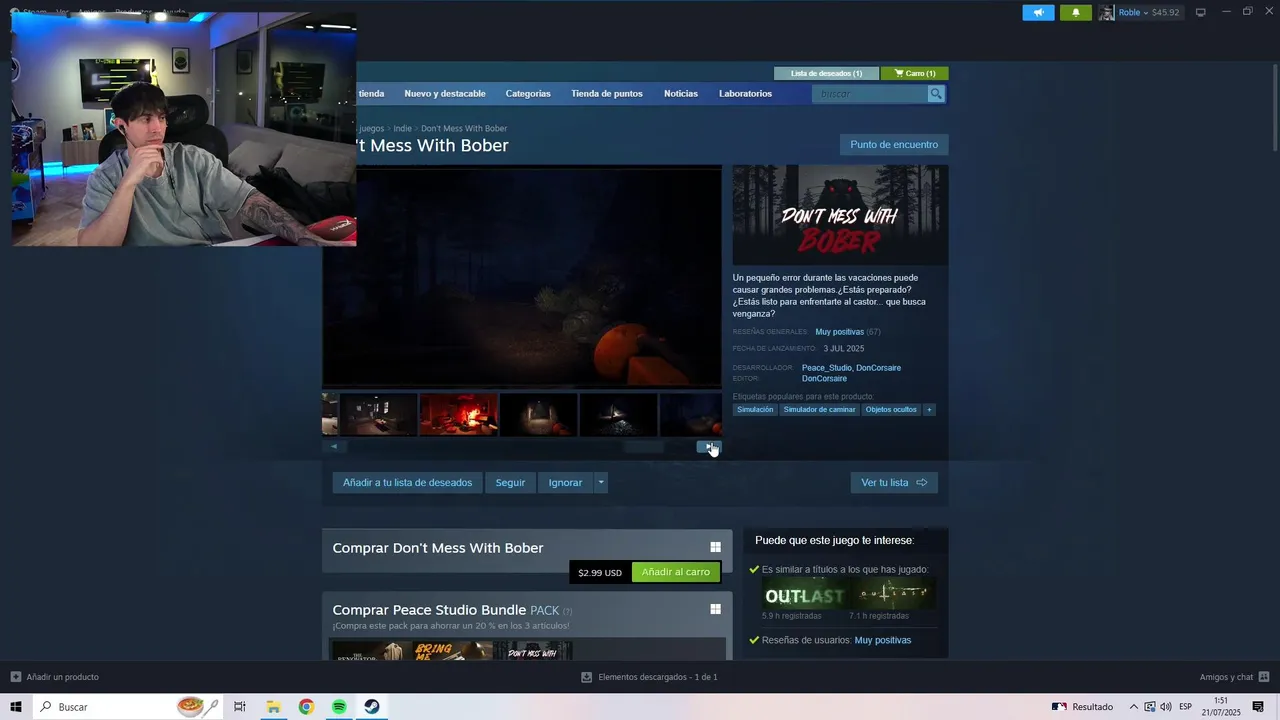The image size is (1280, 720).
Task: Click left arrow of thumbnail strip
Action: tap(334, 447)
